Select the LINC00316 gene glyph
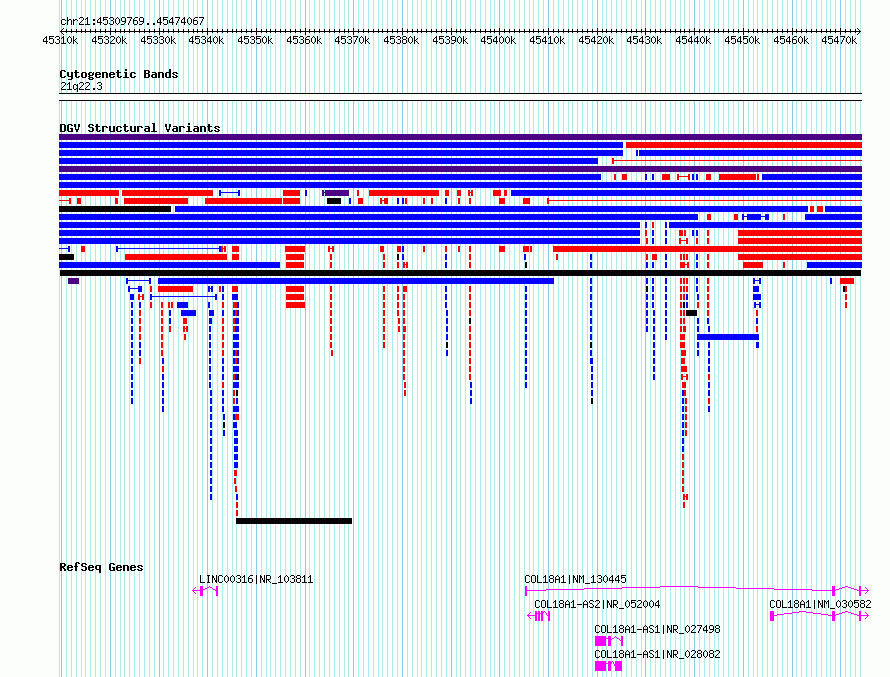Viewport: 890px width, 677px height. 205,591
